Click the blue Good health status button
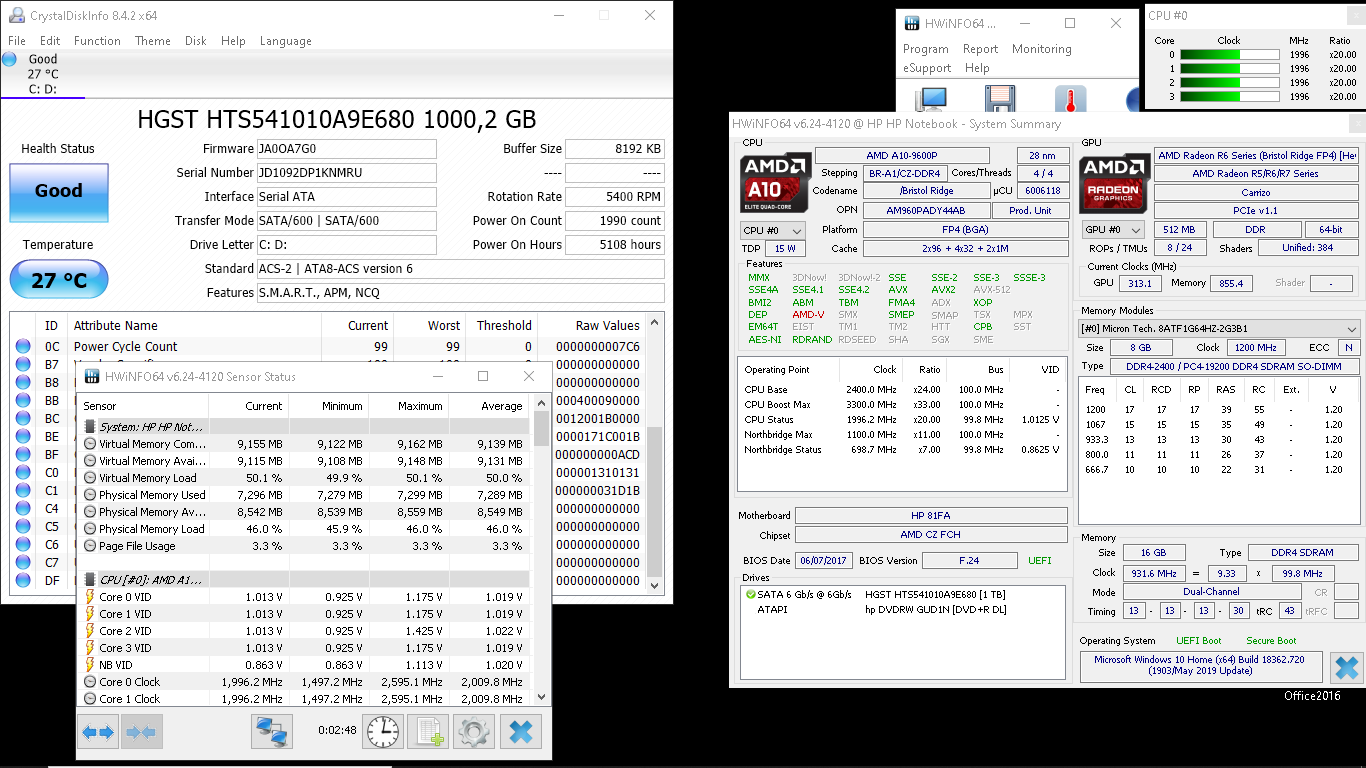The height and width of the screenshot is (768, 1366). (58, 191)
